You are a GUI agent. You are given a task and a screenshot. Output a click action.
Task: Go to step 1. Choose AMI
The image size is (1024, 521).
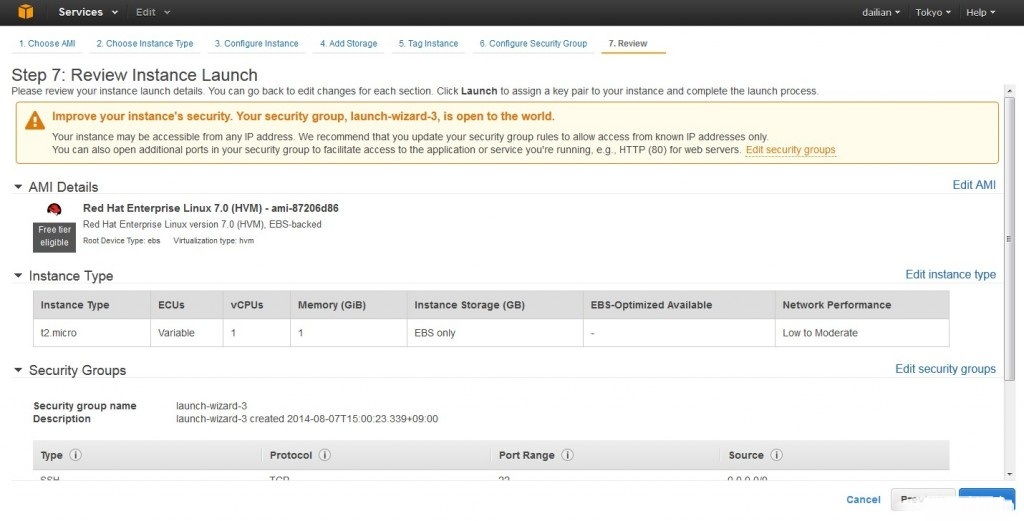pyautogui.click(x=47, y=44)
